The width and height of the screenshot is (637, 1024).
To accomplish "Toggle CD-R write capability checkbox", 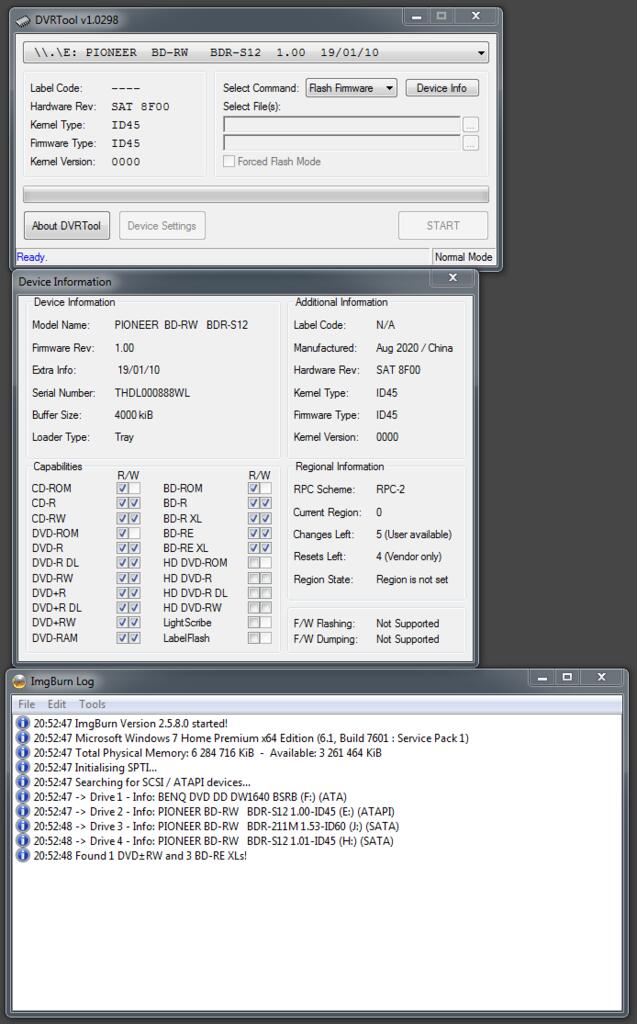I will pyautogui.click(x=134, y=503).
